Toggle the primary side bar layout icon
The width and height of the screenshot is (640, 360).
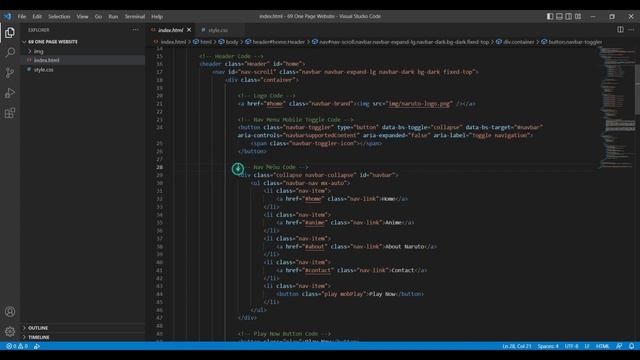(x=550, y=16)
